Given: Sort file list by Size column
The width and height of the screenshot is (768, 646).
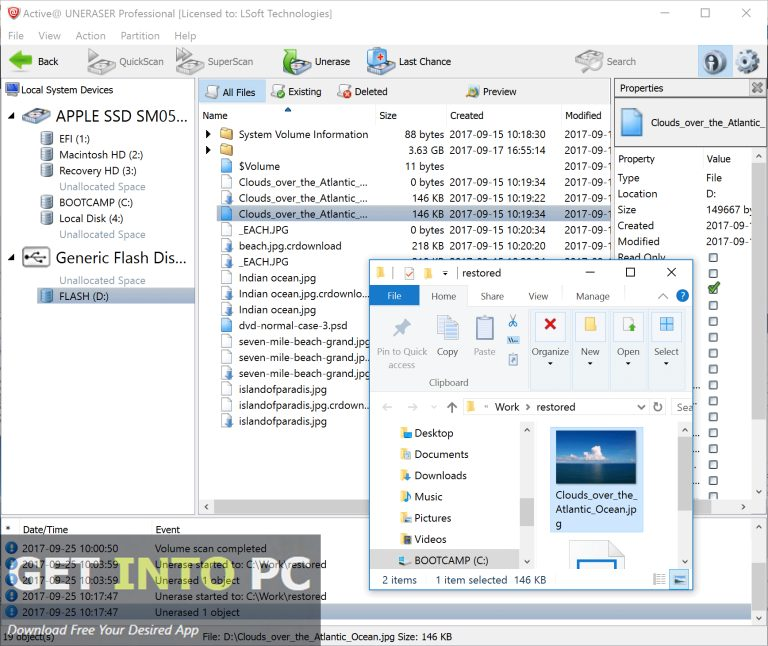Looking at the screenshot, I should (411, 116).
